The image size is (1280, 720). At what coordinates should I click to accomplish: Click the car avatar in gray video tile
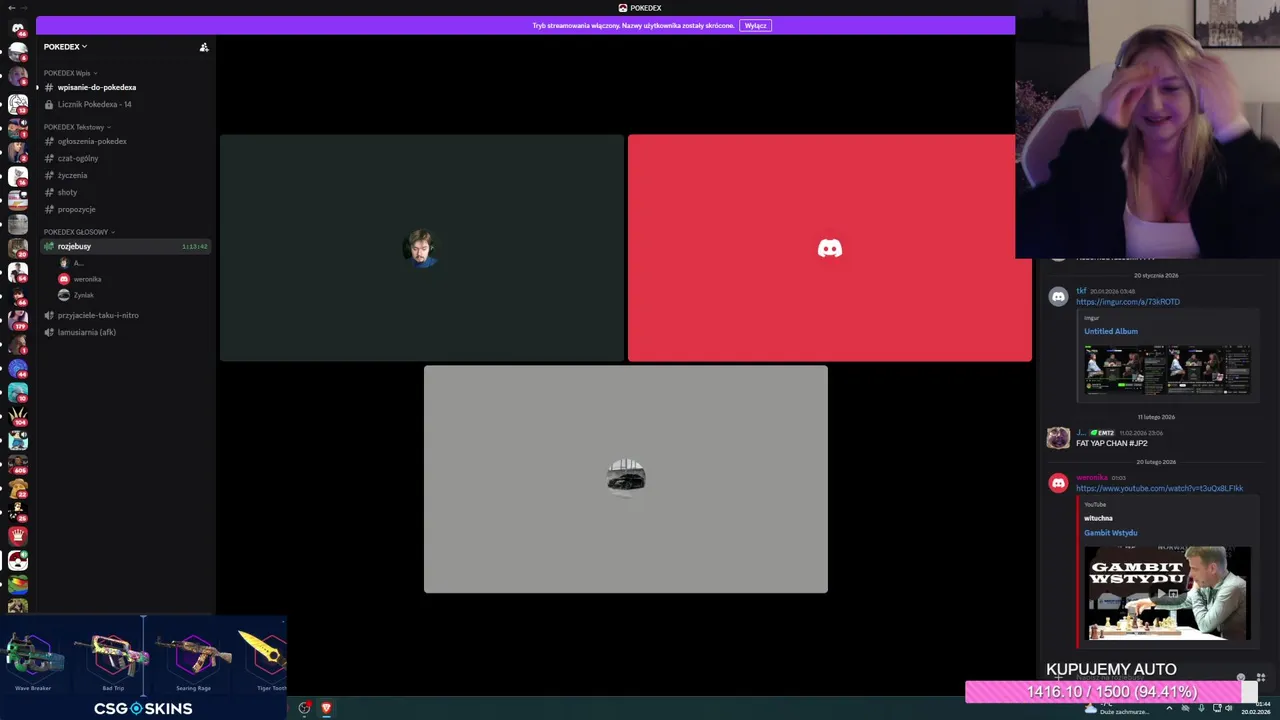click(626, 478)
